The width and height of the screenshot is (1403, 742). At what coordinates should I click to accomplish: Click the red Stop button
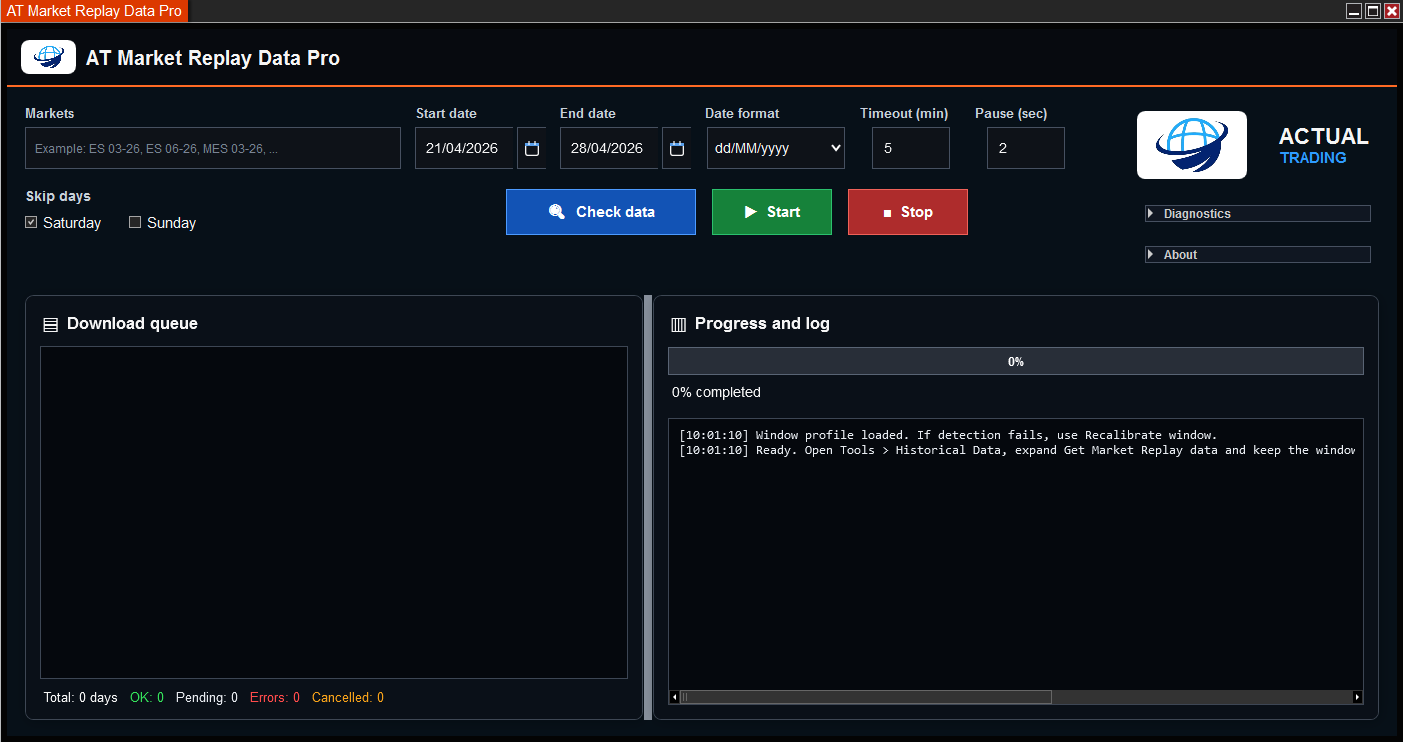(x=908, y=212)
